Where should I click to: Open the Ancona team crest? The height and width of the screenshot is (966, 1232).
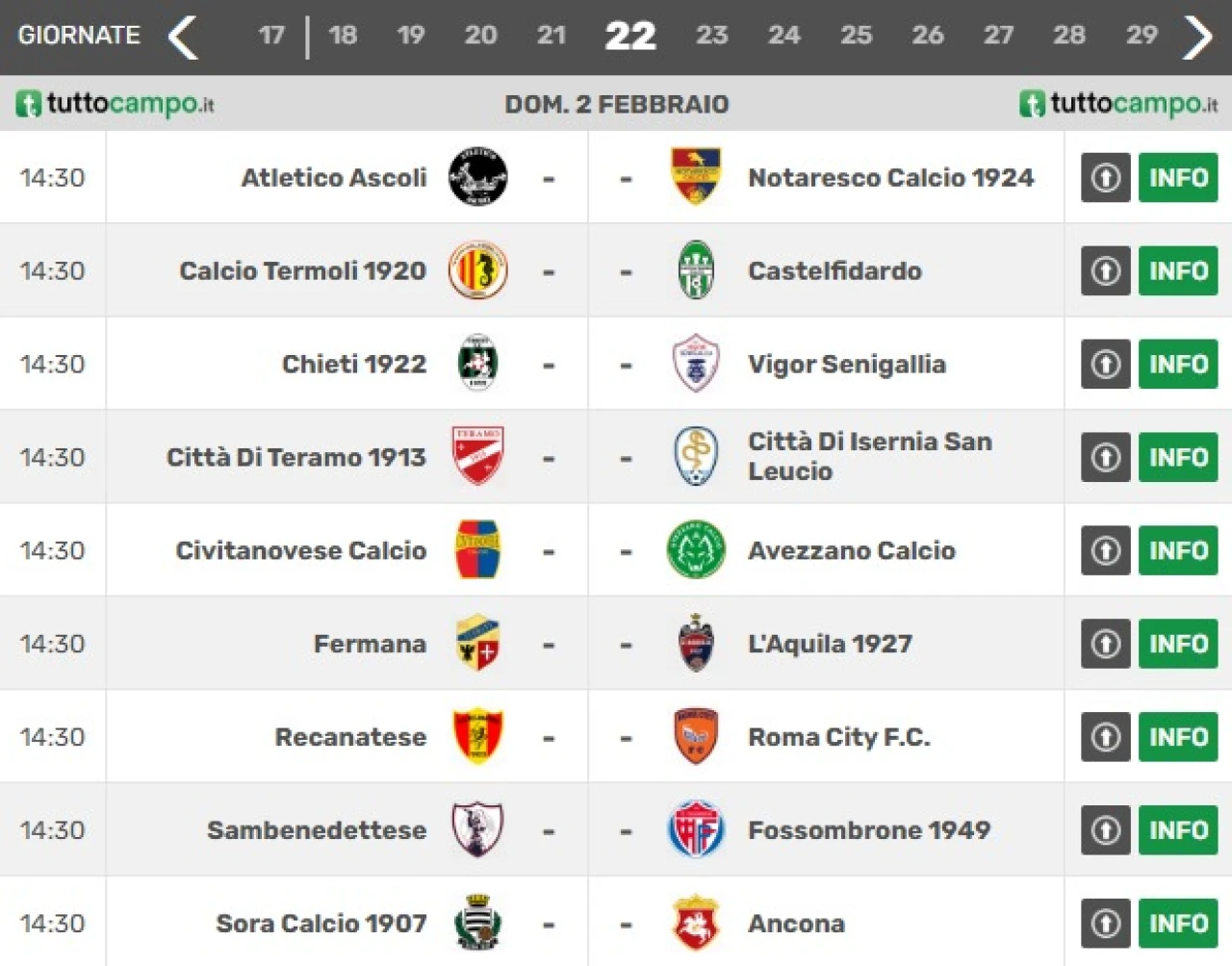pyautogui.click(x=696, y=922)
